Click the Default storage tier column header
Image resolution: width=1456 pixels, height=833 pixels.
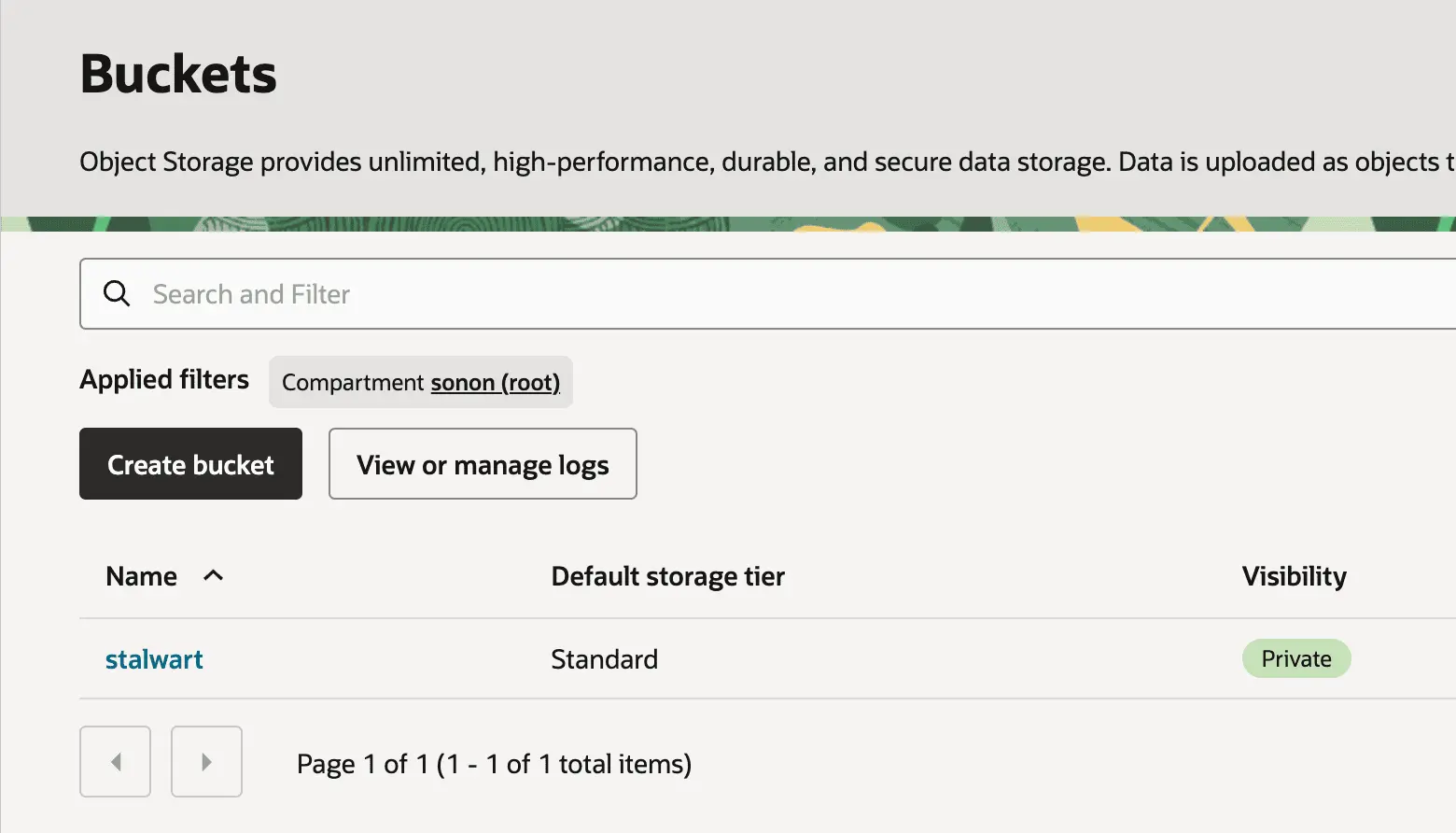click(667, 575)
